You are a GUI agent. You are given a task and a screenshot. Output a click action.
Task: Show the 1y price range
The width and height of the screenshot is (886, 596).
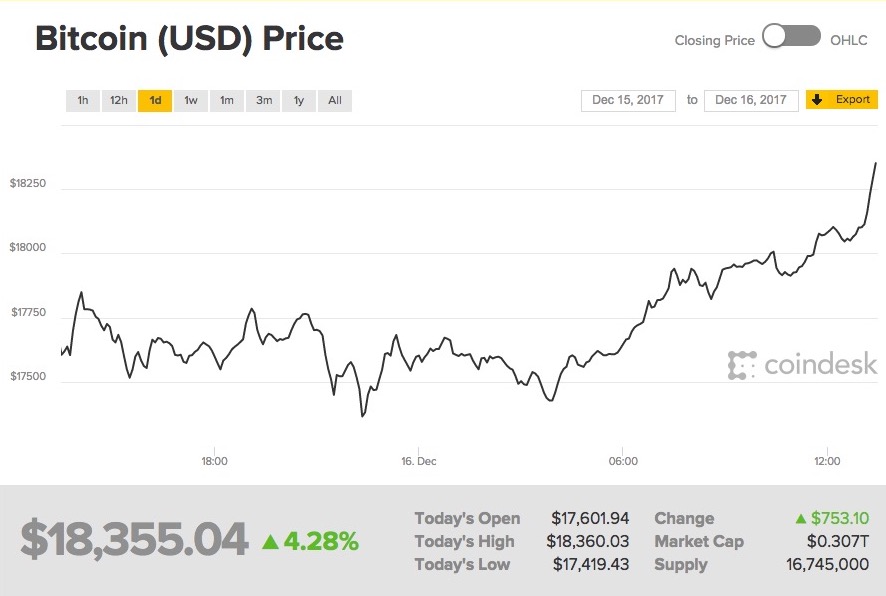(x=298, y=100)
